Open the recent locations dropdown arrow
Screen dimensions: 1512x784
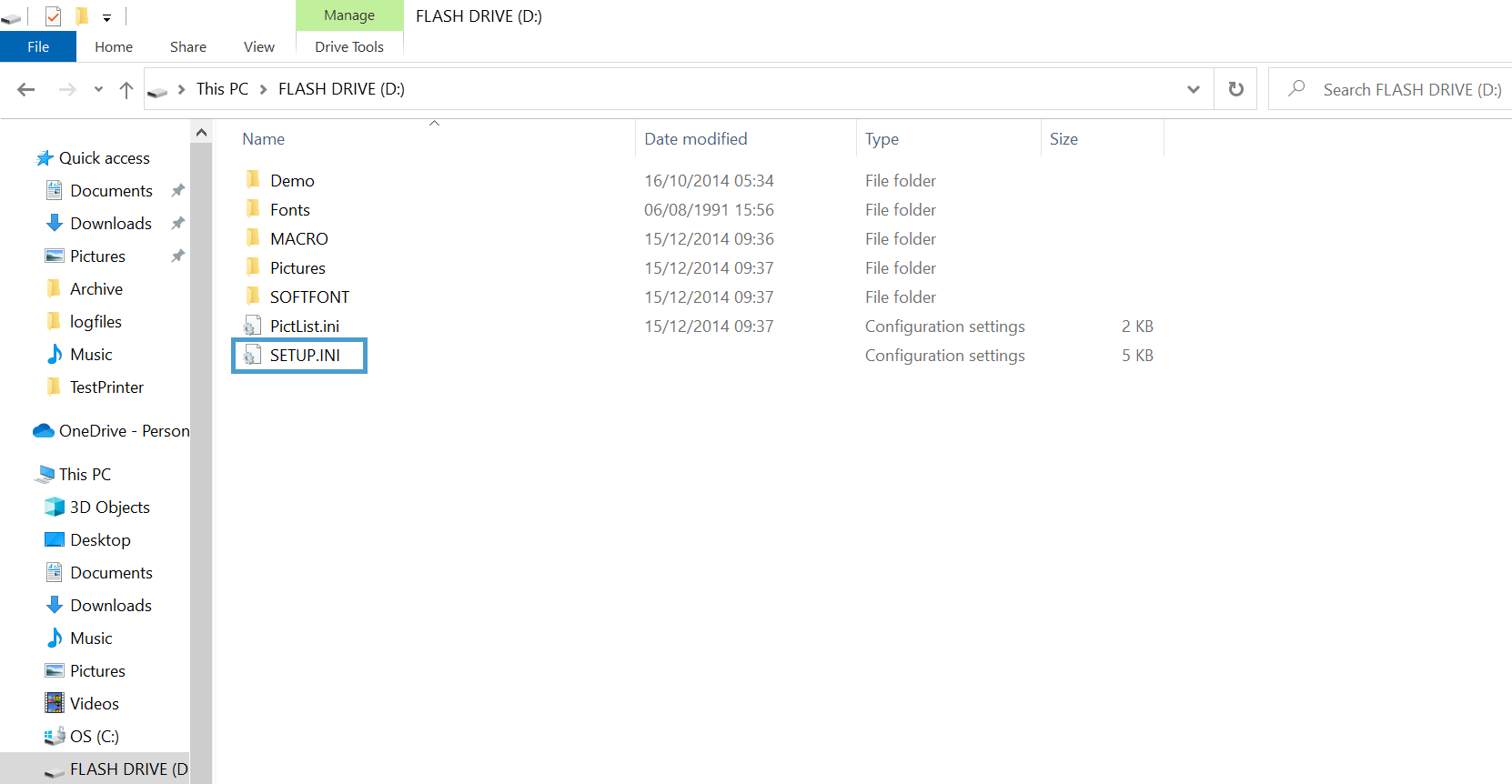(x=98, y=89)
